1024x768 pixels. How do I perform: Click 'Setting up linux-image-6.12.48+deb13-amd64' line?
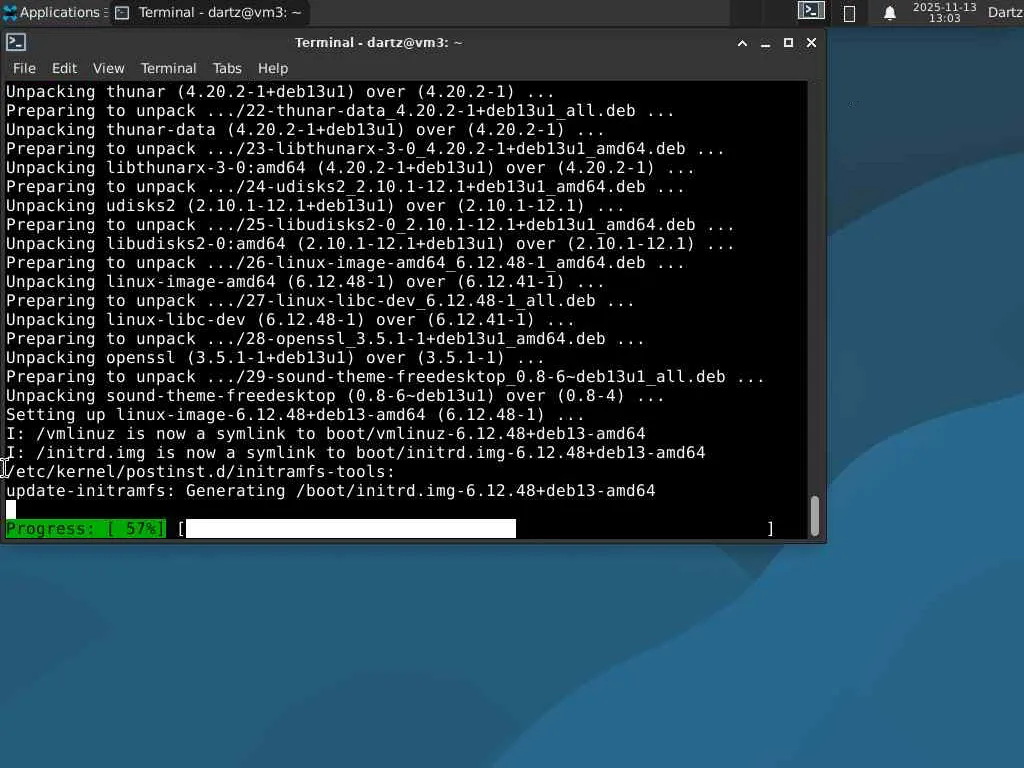coord(295,415)
